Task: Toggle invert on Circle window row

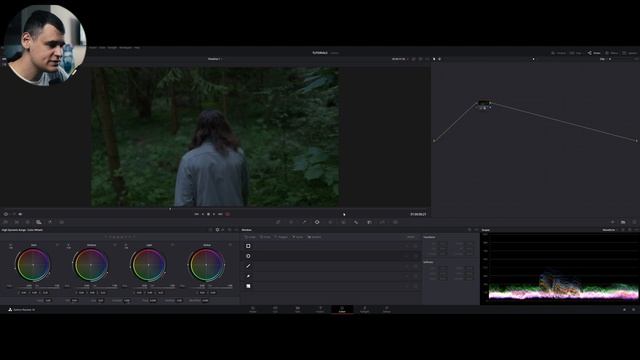Action: tap(407, 256)
